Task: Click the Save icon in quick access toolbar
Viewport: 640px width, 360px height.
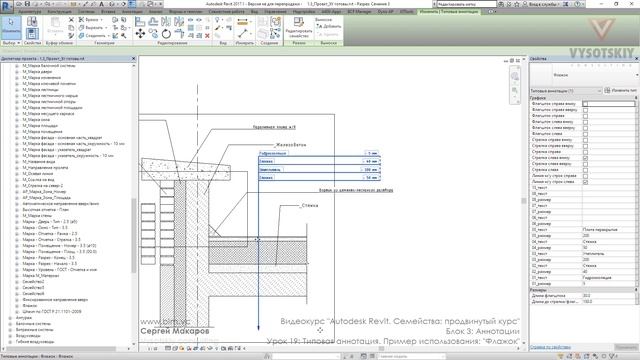Action: [x=27, y=4]
